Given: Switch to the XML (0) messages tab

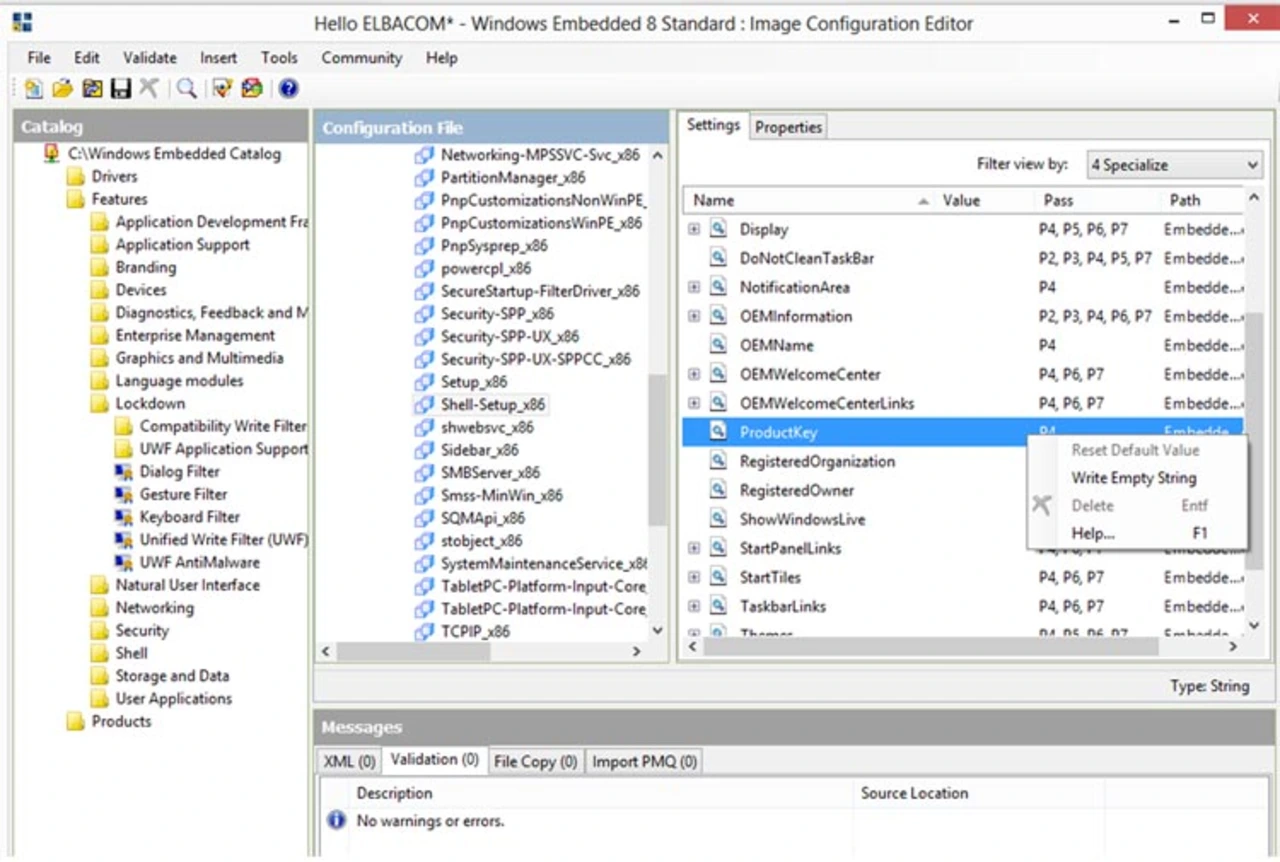Looking at the screenshot, I should coord(349,762).
